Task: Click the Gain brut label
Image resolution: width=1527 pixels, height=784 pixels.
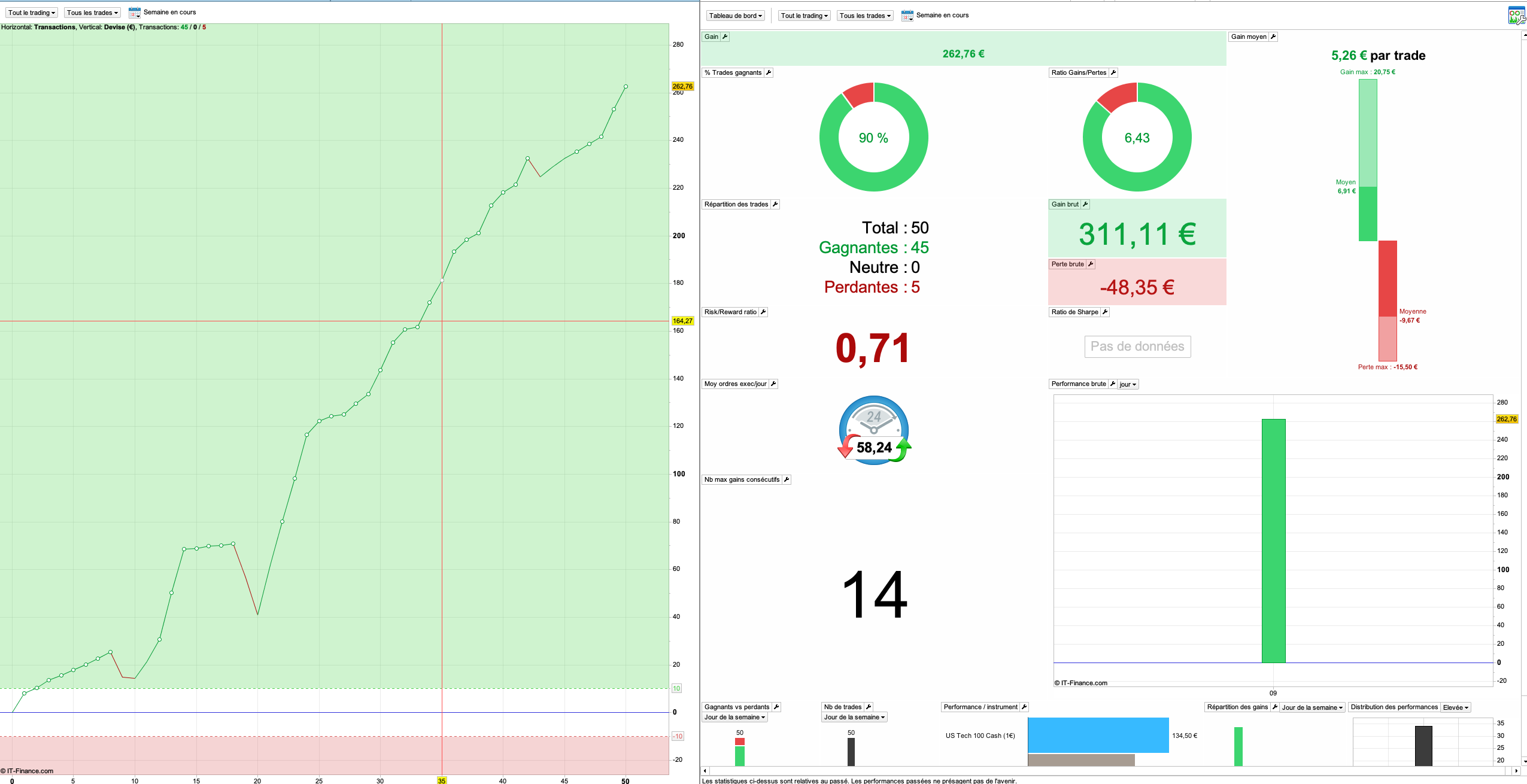Action: tap(1065, 204)
